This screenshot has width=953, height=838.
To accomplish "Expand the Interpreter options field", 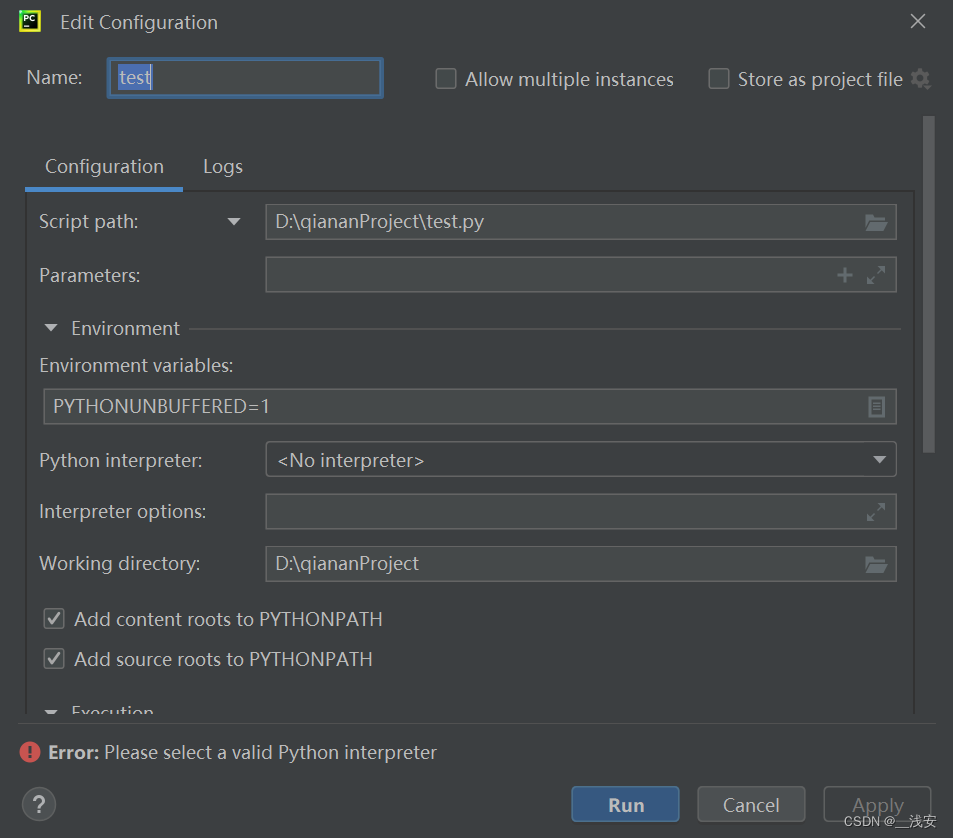I will pyautogui.click(x=876, y=512).
